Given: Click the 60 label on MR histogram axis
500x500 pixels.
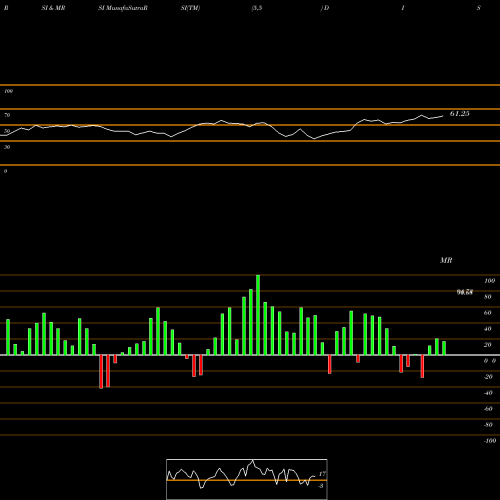Looking at the screenshot, I should (x=488, y=313).
